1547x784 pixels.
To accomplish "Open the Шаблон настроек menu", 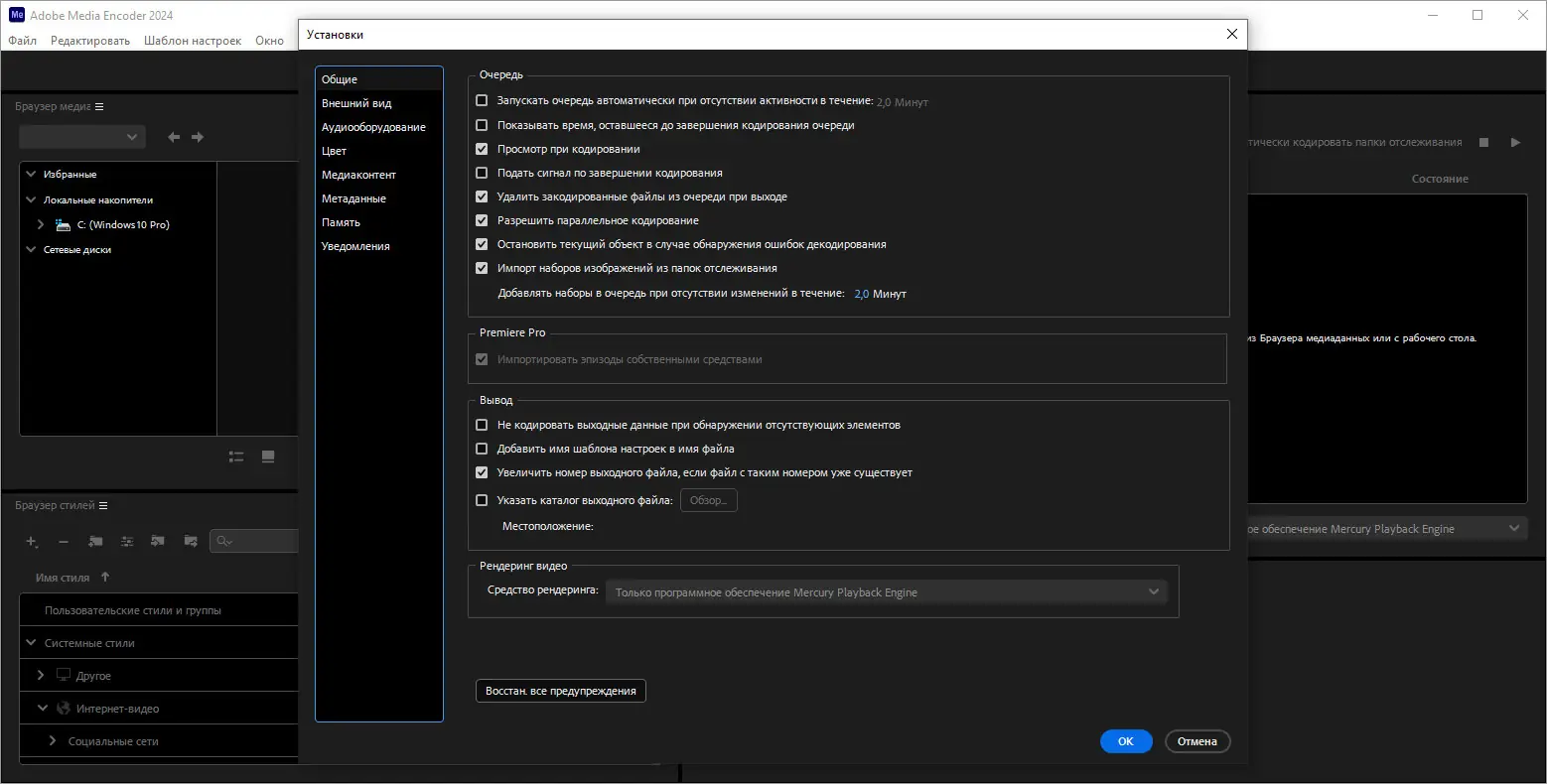I will [x=193, y=41].
